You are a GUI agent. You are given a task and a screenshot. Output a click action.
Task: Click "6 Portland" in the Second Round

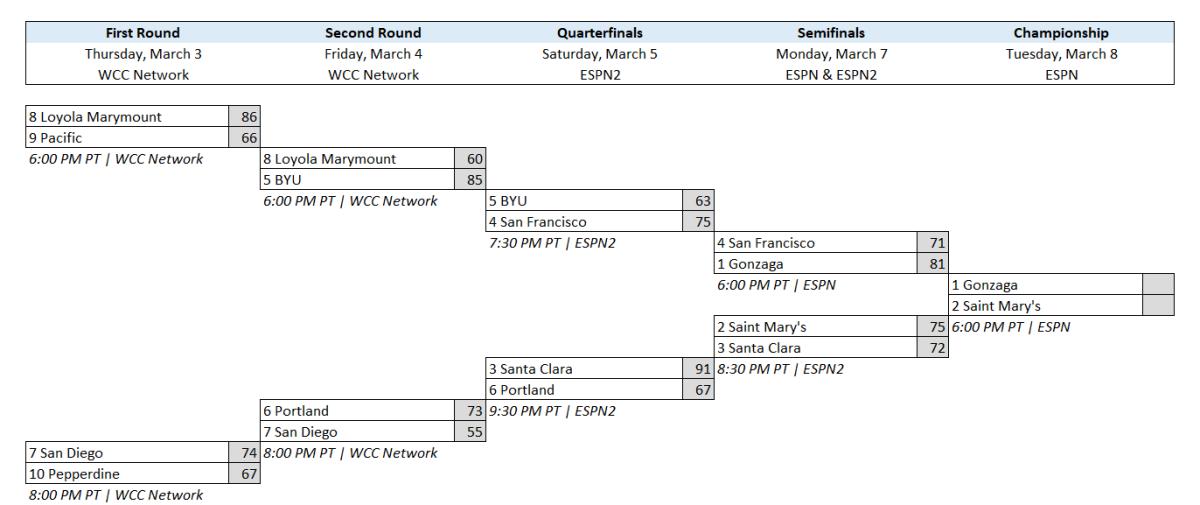click(357, 410)
